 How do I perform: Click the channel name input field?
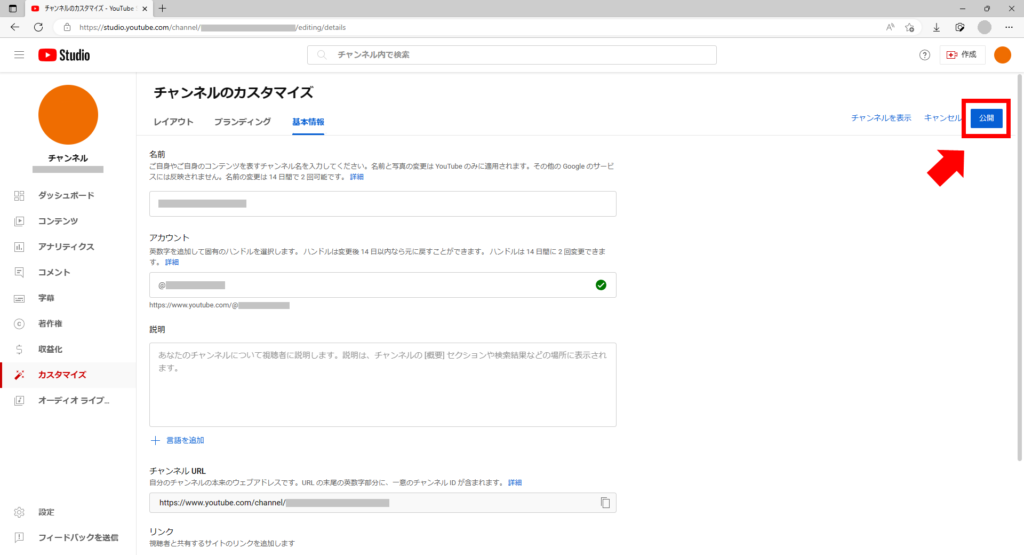tap(383, 204)
